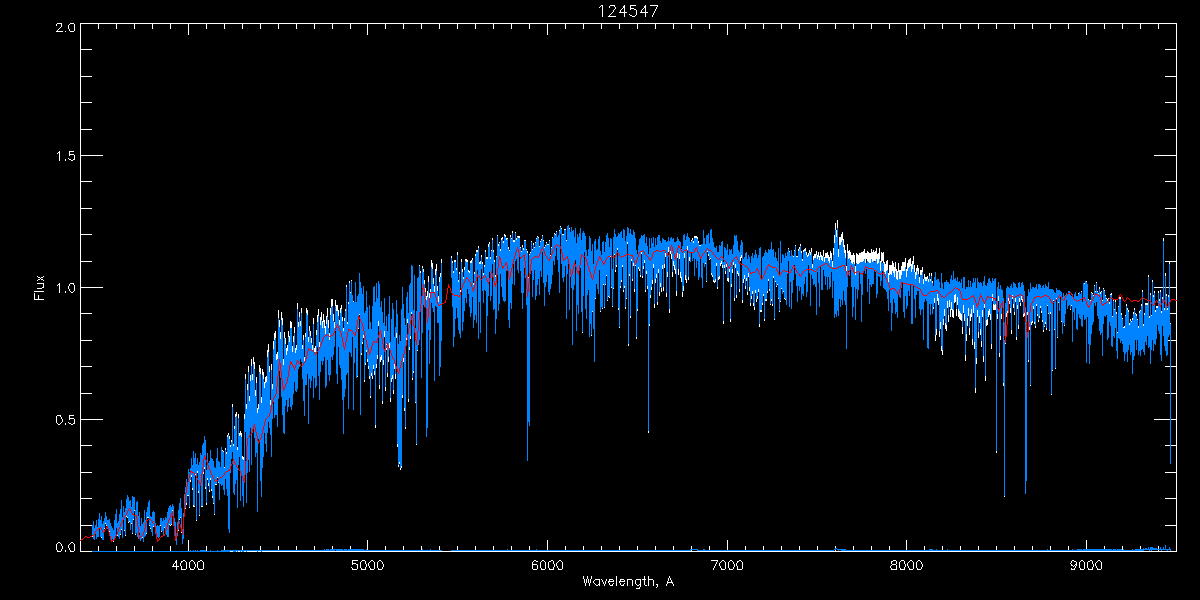1200x600 pixels.
Task: Click the Flux y-axis label
Action: pyautogui.click(x=40, y=288)
